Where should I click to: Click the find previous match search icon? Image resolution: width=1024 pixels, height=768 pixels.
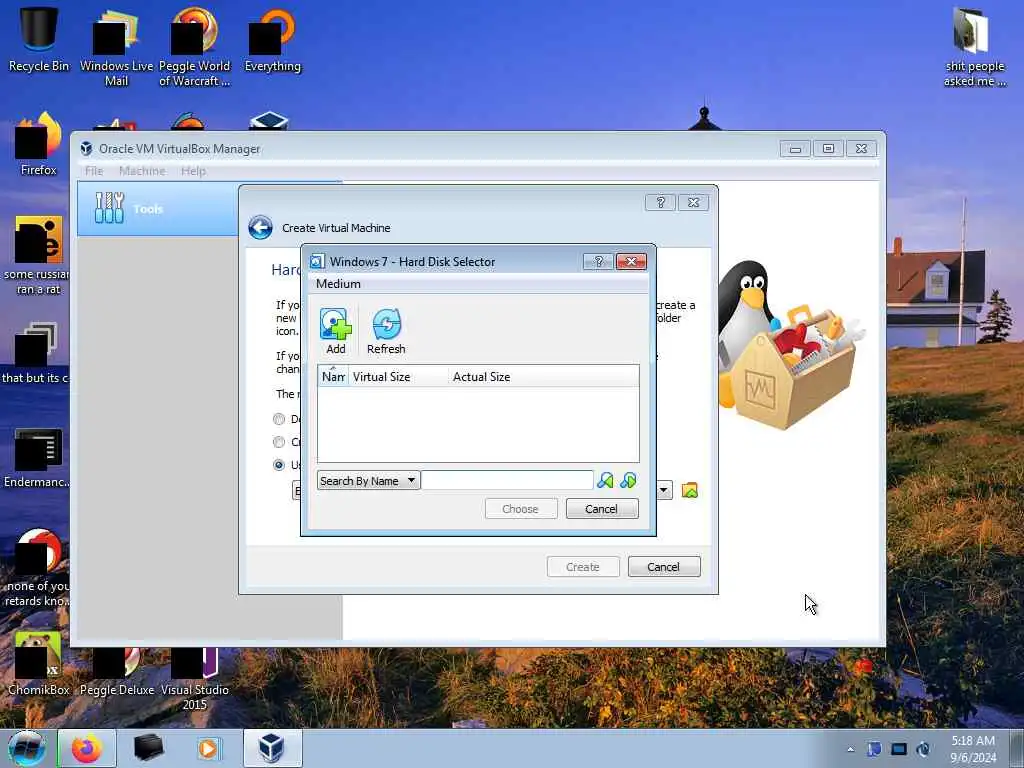click(x=605, y=481)
